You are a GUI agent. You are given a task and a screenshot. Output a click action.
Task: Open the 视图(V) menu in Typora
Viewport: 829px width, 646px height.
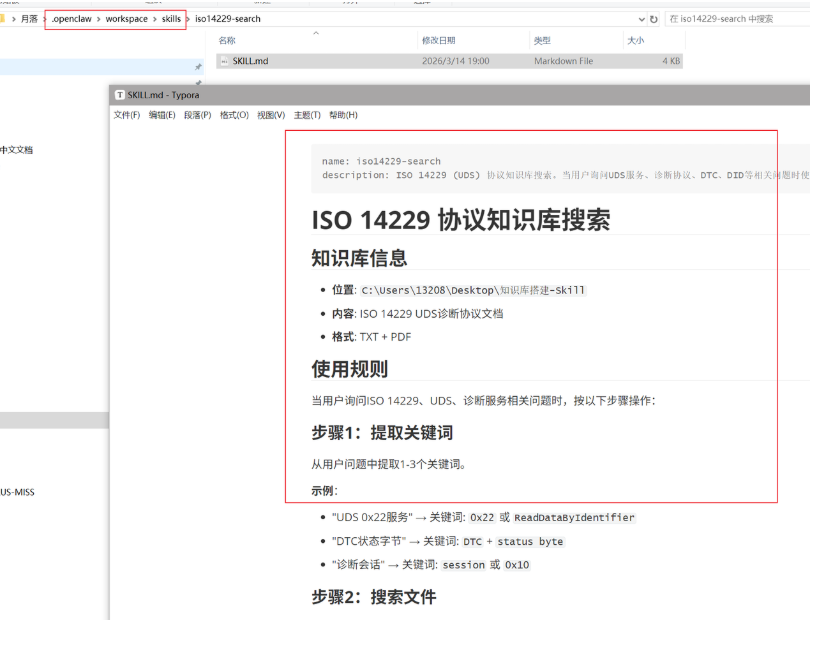point(271,115)
